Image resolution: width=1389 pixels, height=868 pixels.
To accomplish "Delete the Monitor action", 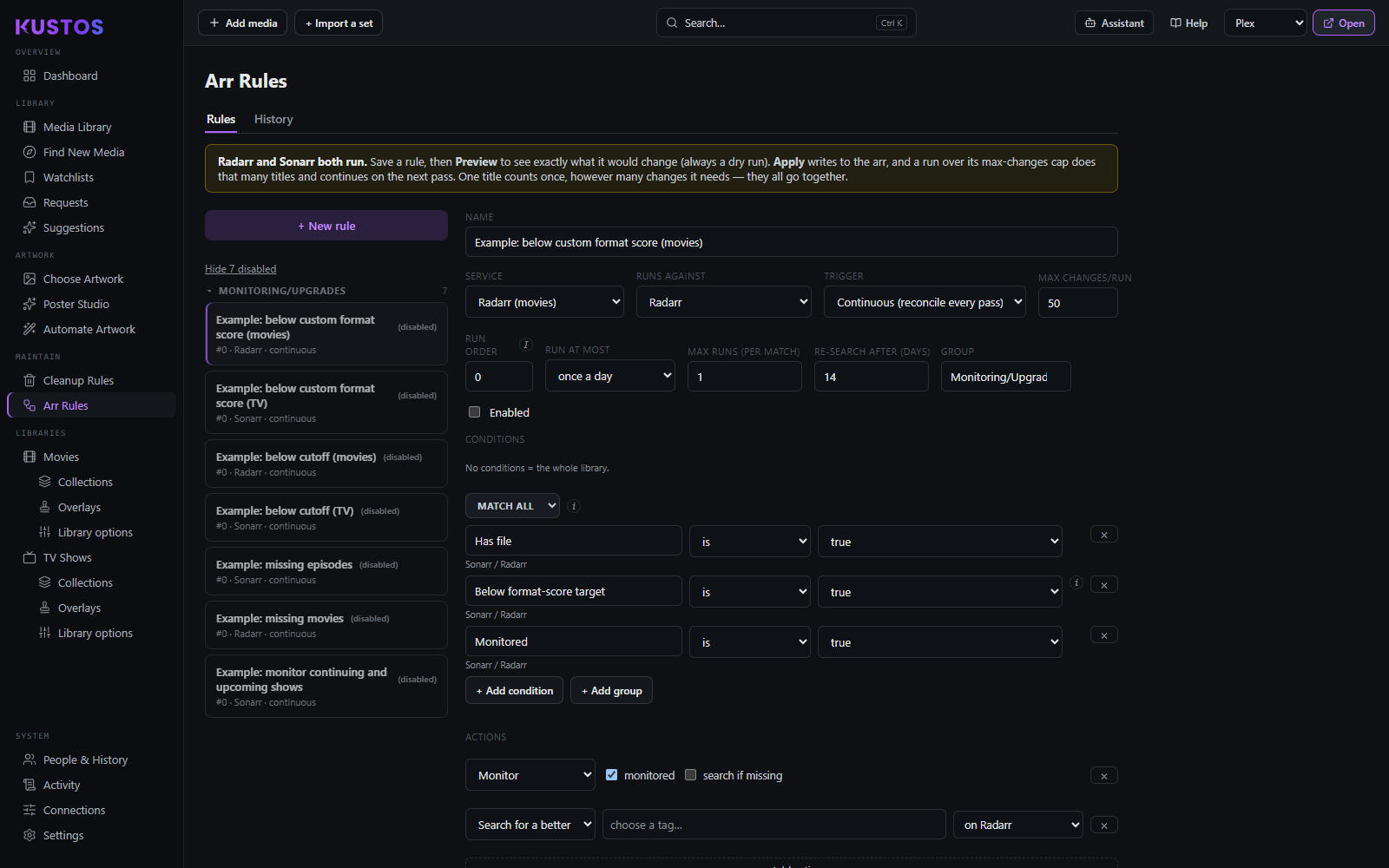I will pyautogui.click(x=1104, y=776).
